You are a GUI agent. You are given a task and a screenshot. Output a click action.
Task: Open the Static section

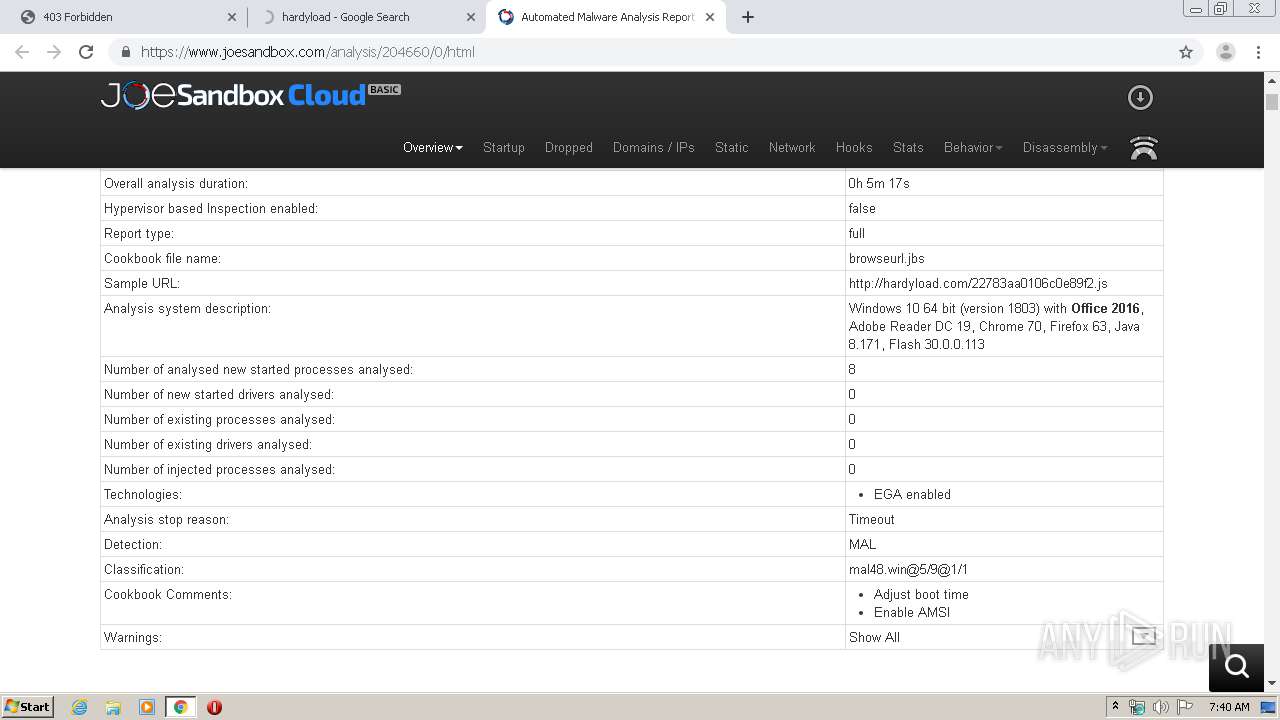(732, 147)
